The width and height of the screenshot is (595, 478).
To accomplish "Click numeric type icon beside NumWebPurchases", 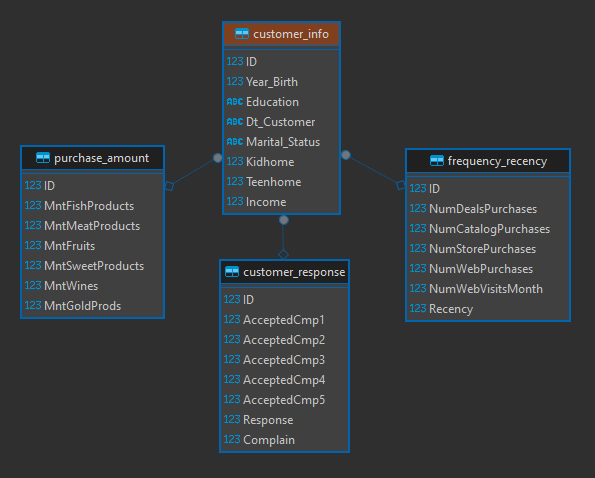I will [418, 268].
